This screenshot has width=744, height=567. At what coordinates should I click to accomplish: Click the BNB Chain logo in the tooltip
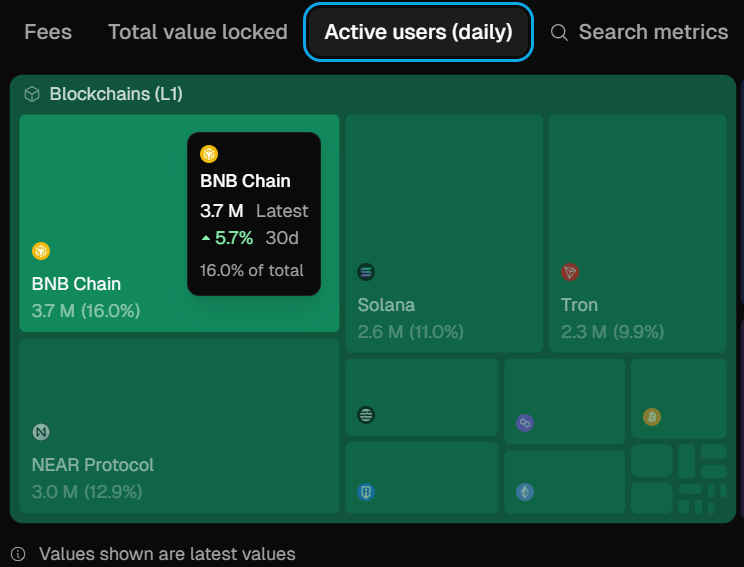(209, 154)
